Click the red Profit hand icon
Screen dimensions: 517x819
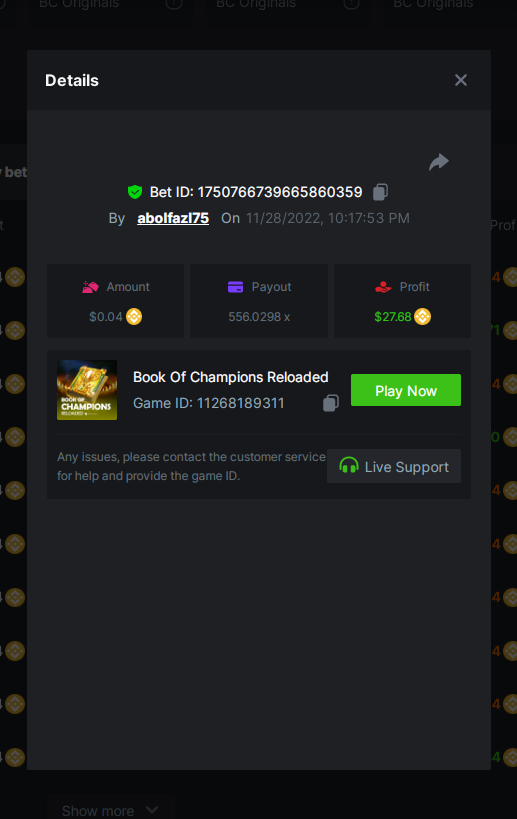coord(383,287)
